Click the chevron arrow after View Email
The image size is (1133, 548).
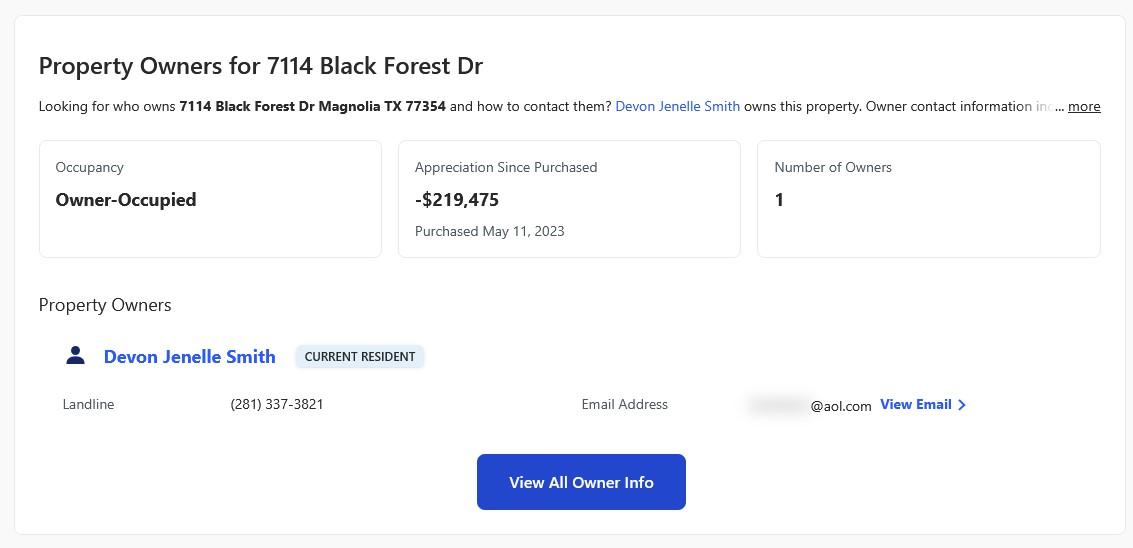coord(962,405)
